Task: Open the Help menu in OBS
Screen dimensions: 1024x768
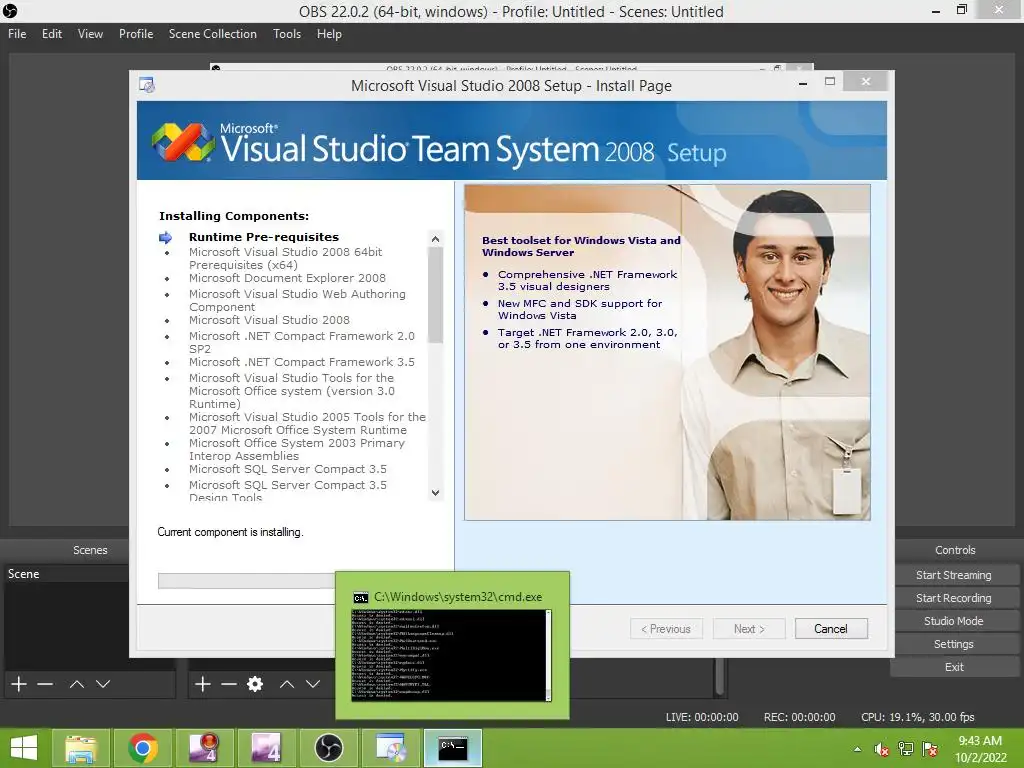Action: (x=329, y=34)
